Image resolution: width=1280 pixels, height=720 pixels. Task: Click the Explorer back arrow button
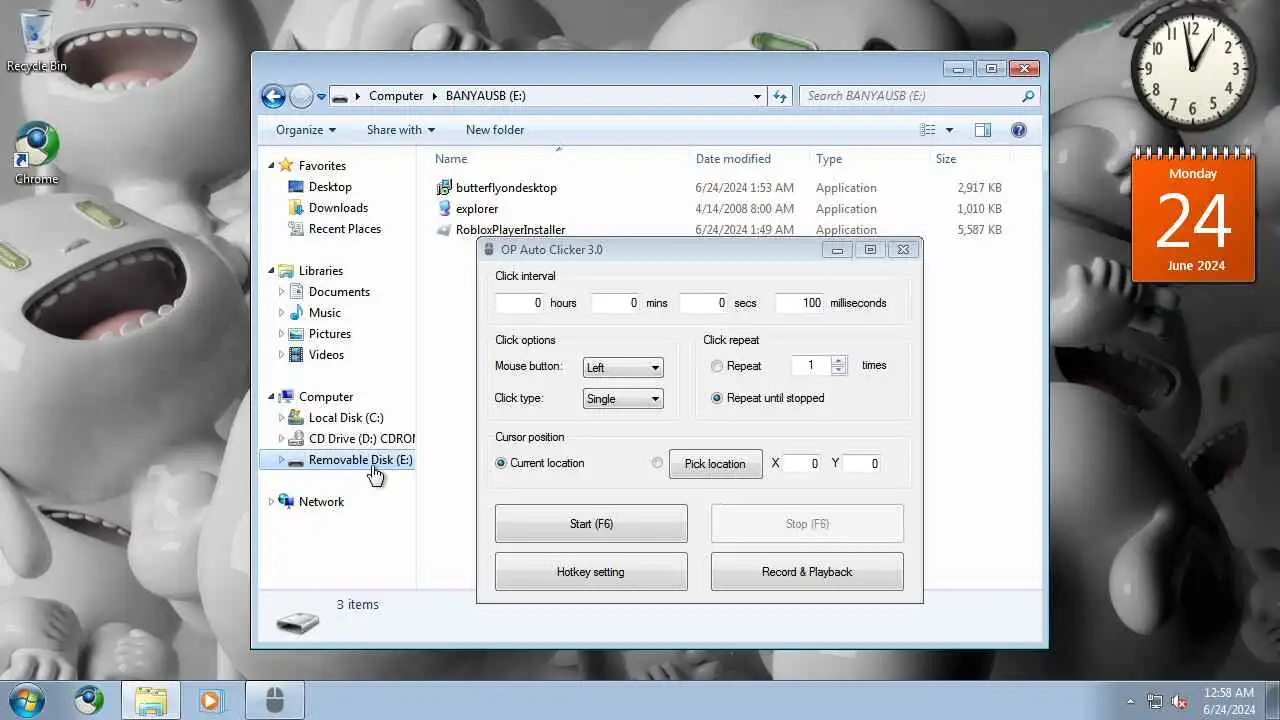coord(273,96)
